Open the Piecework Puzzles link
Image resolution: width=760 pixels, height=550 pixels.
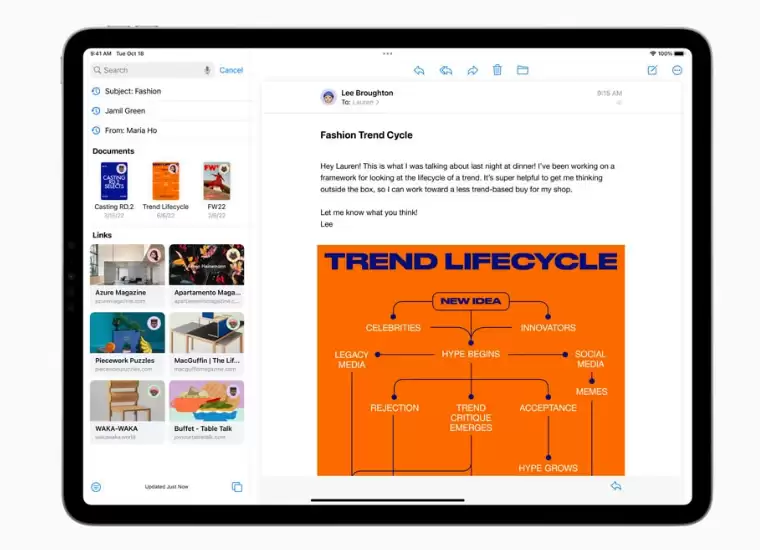127,344
